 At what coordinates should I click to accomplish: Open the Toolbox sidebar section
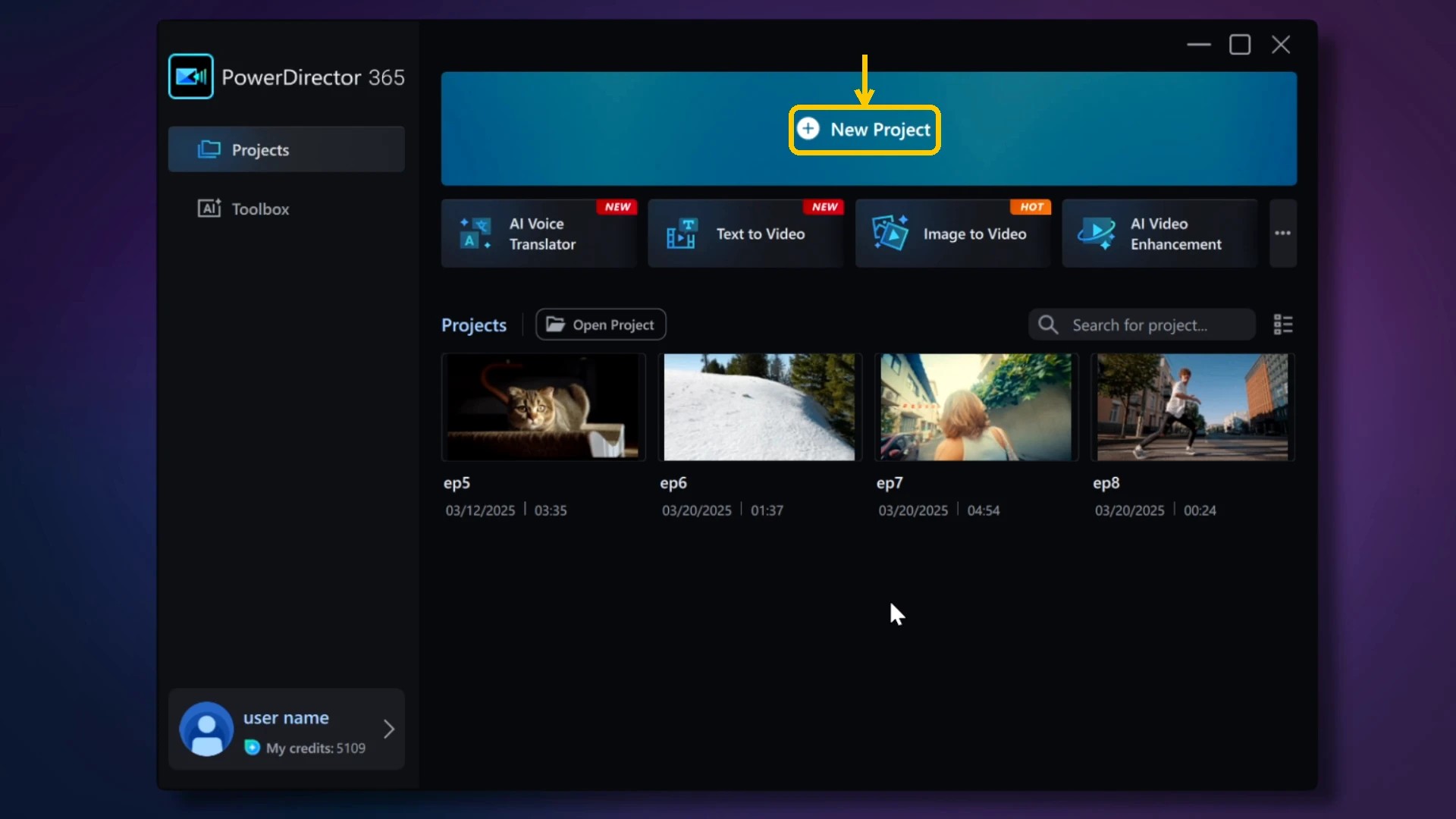click(286, 209)
